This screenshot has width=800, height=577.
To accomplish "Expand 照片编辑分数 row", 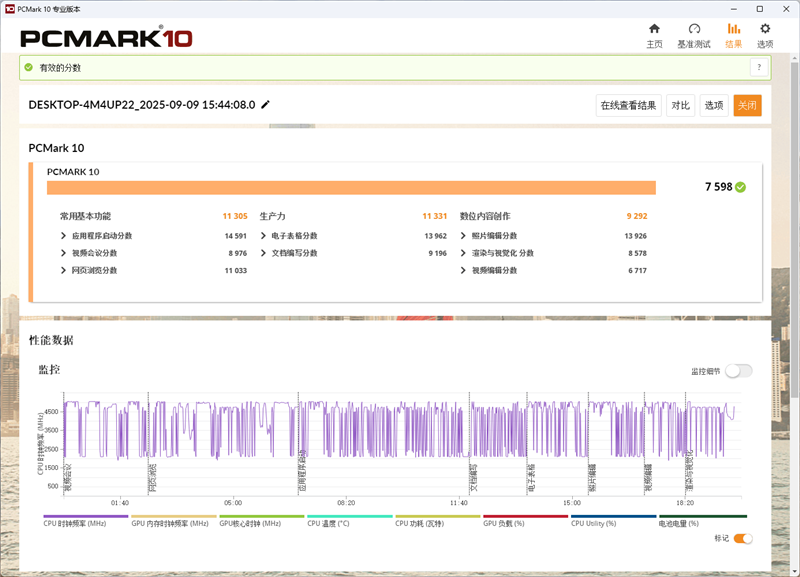I will pyautogui.click(x=463, y=236).
